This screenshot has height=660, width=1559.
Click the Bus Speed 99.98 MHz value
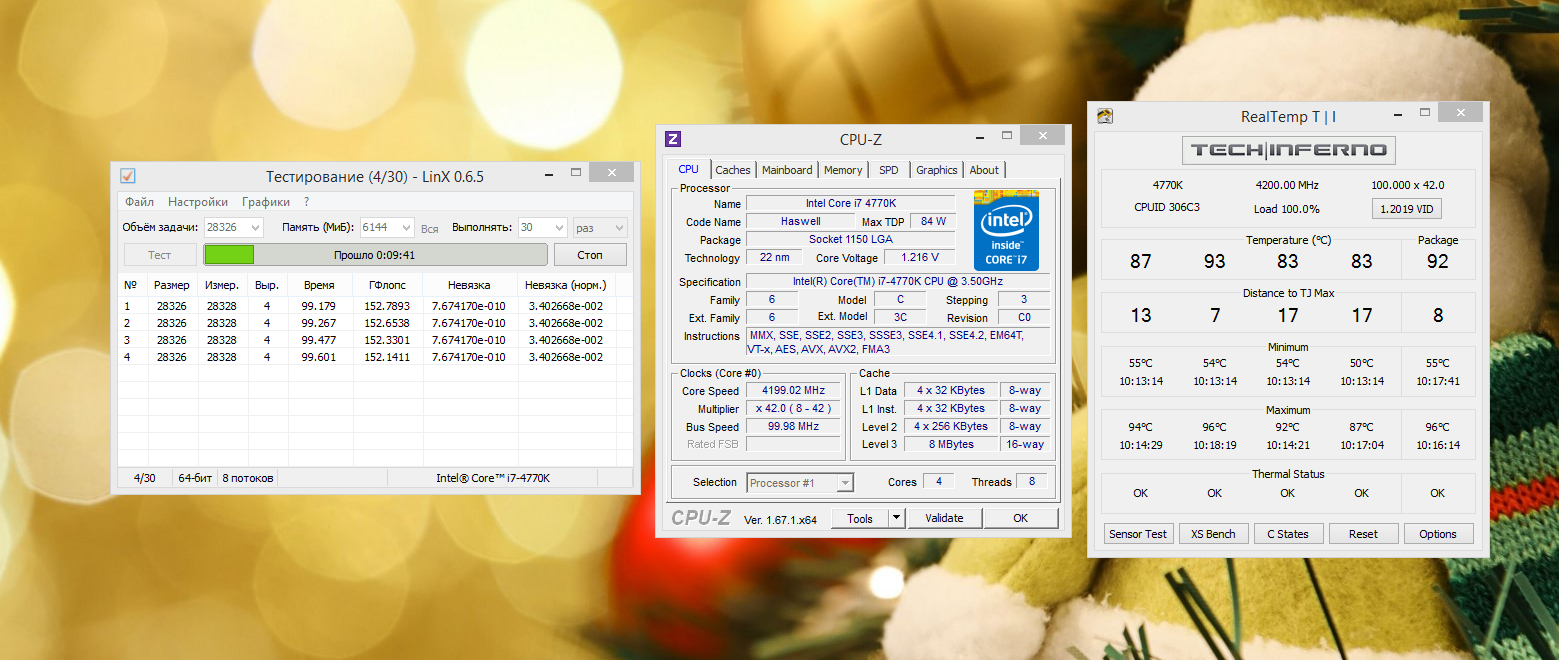click(792, 426)
